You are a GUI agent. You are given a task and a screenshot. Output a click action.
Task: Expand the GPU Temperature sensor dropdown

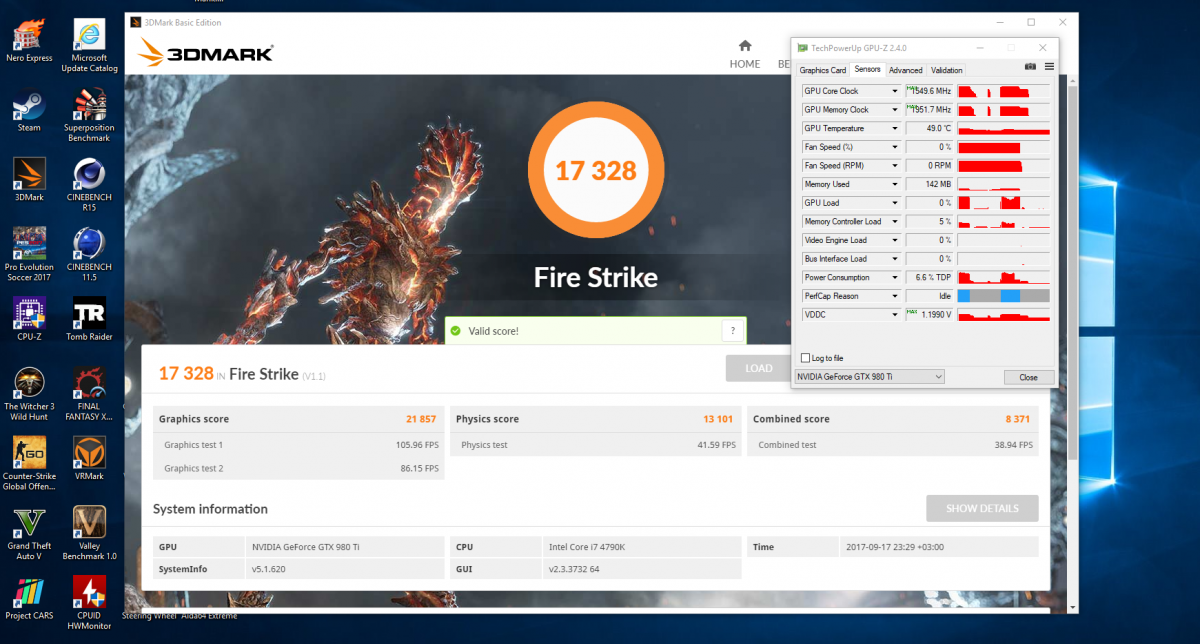895,128
